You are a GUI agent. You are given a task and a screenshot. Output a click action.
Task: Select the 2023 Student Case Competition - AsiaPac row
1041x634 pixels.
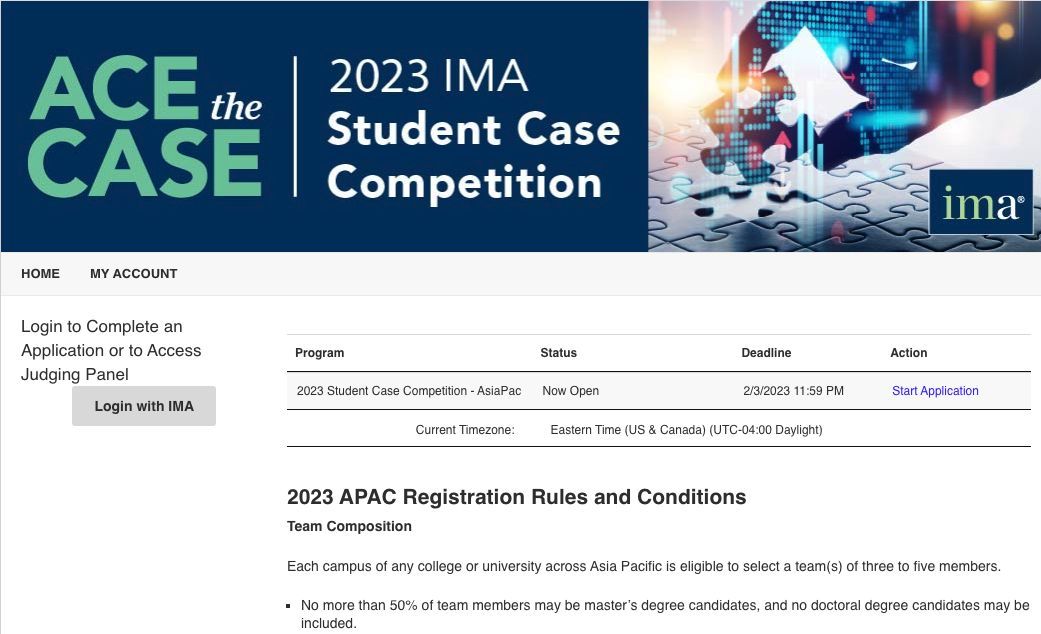pyautogui.click(x=659, y=391)
